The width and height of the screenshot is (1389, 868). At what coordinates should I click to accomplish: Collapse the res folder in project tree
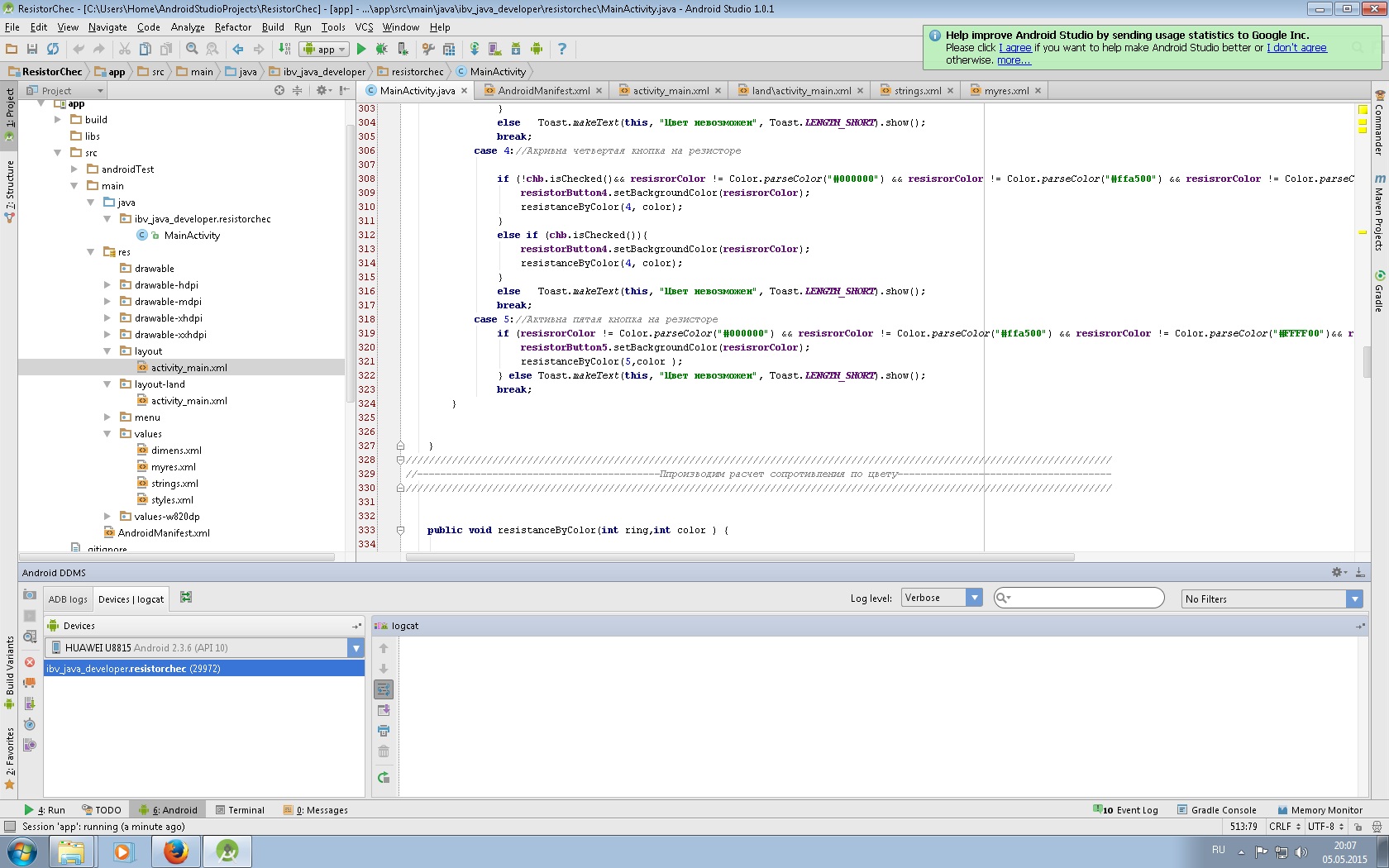[x=91, y=252]
